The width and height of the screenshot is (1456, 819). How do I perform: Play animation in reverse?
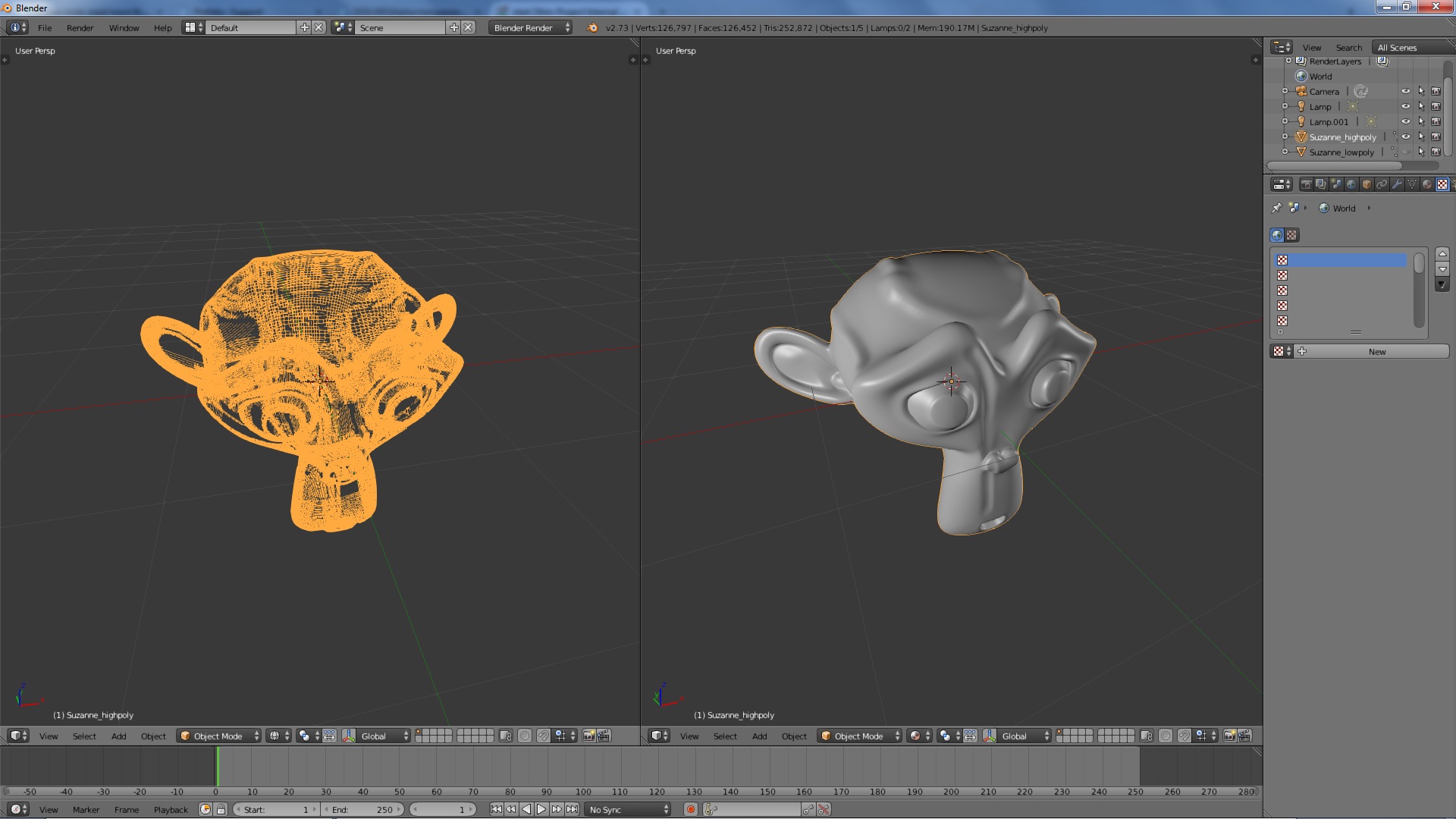(x=526, y=809)
